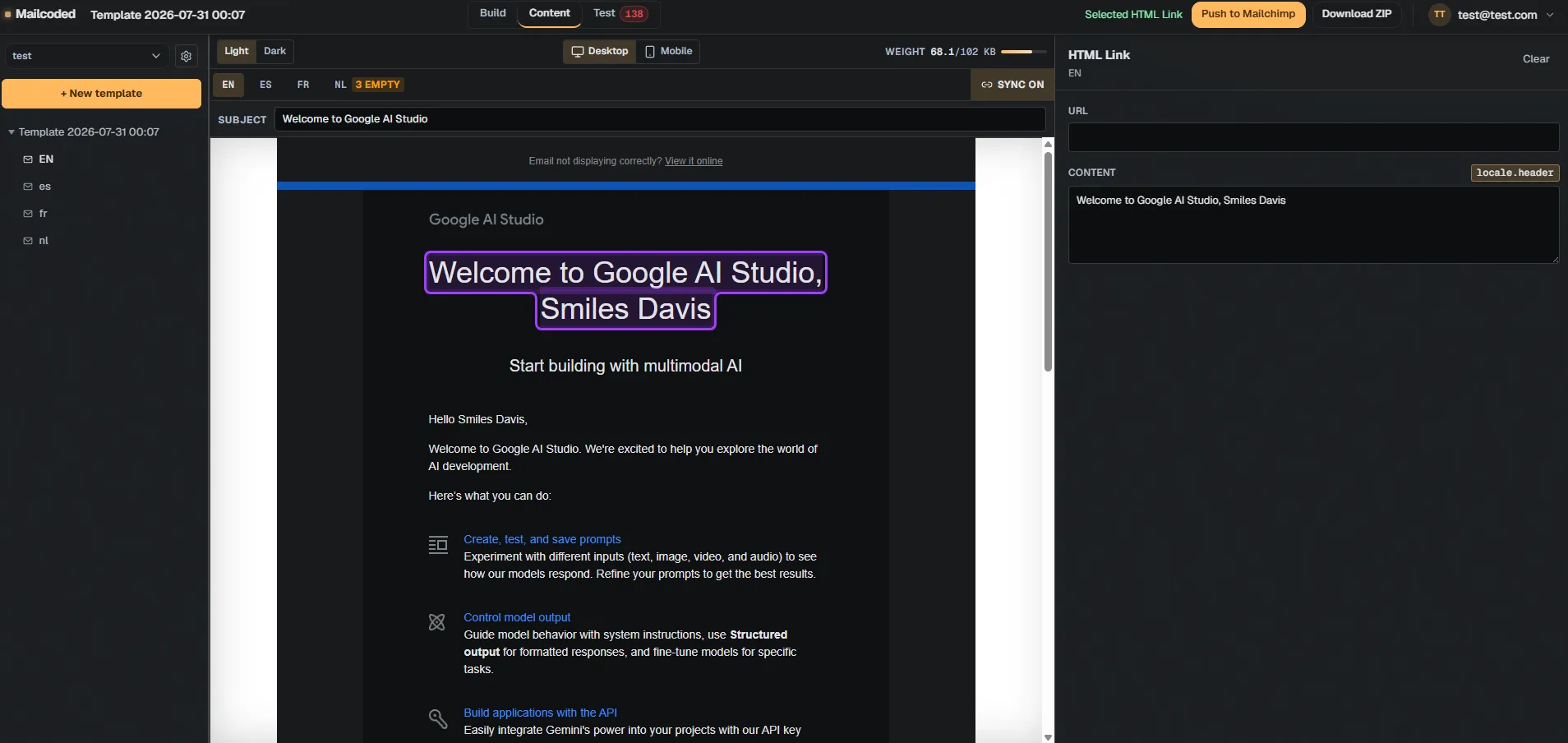The height and width of the screenshot is (743, 1568).
Task: Click the 'Hello Smiles Davis,' greeting
Action: coord(477,419)
